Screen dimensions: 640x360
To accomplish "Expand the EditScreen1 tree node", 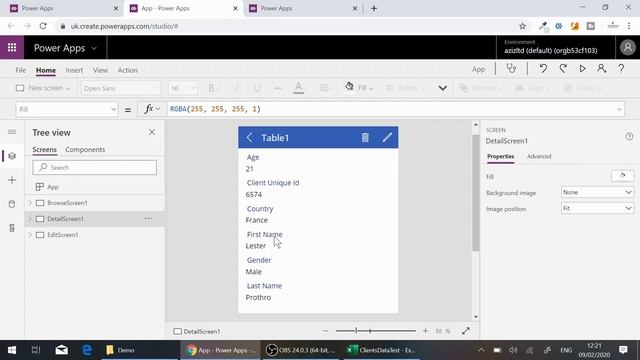I will click(x=30, y=235).
